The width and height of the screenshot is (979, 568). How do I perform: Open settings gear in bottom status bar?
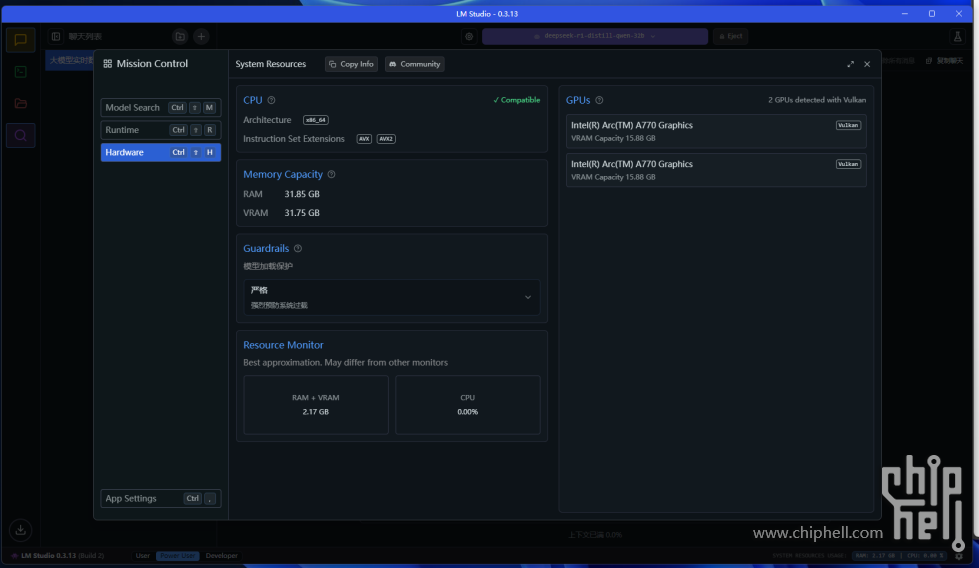click(x=959, y=556)
